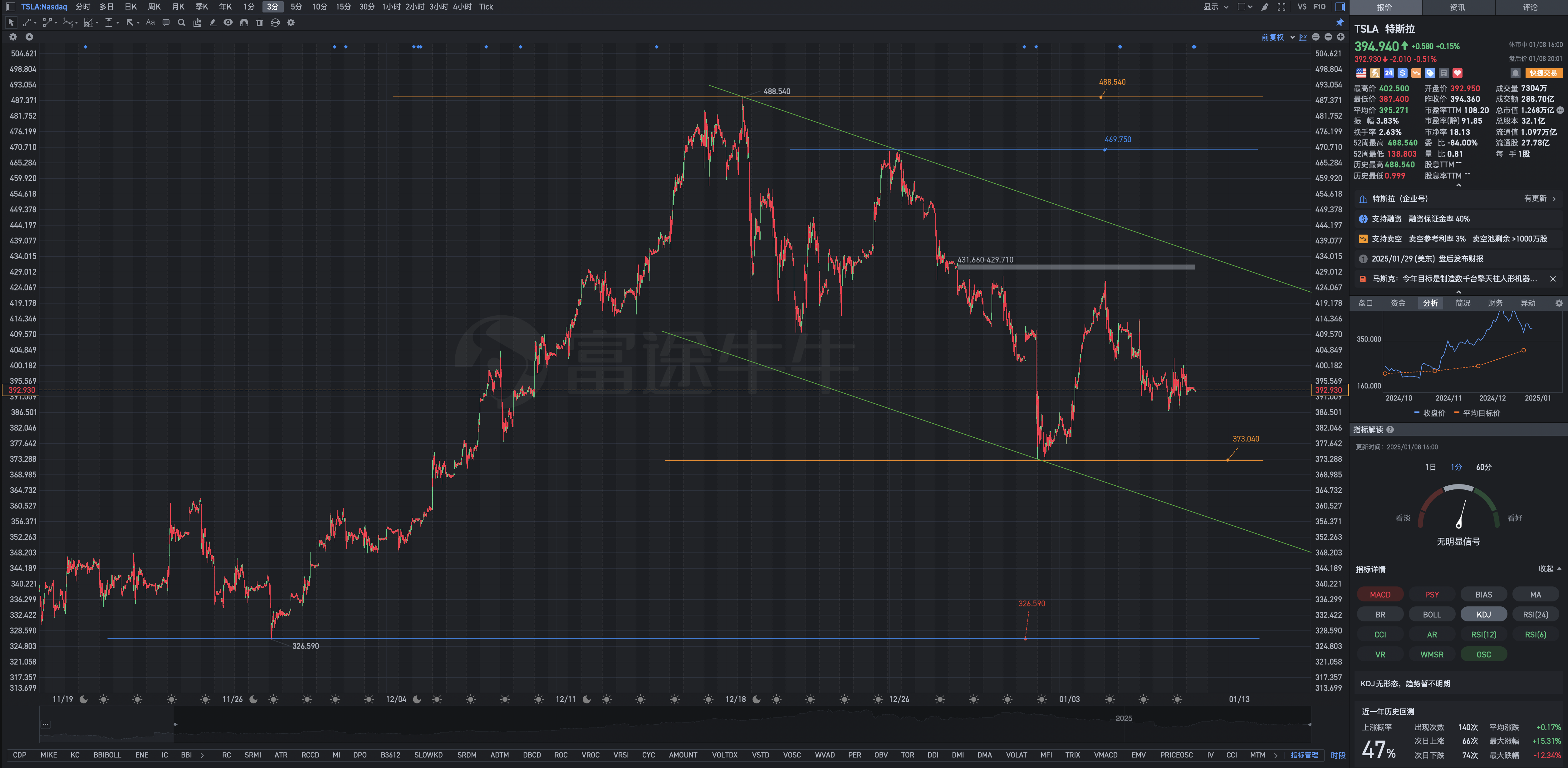Click the blue price tag icon
This screenshot has width=1568, height=768.
click(x=1430, y=73)
